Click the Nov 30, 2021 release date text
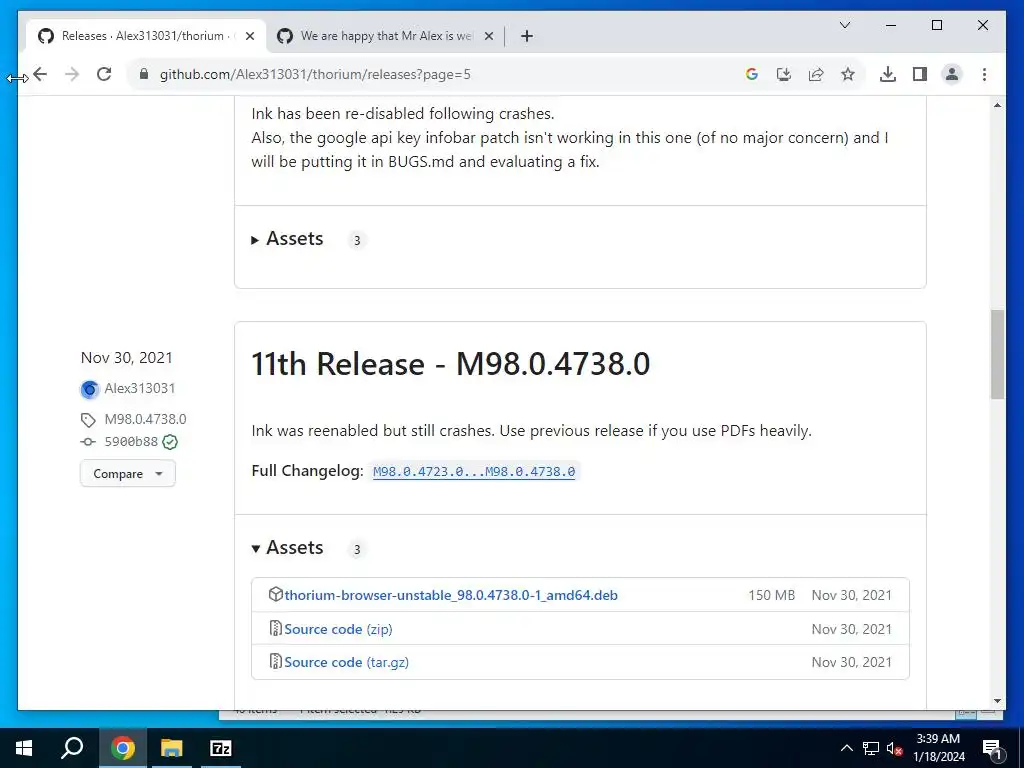This screenshot has height=768, width=1024. [x=127, y=358]
